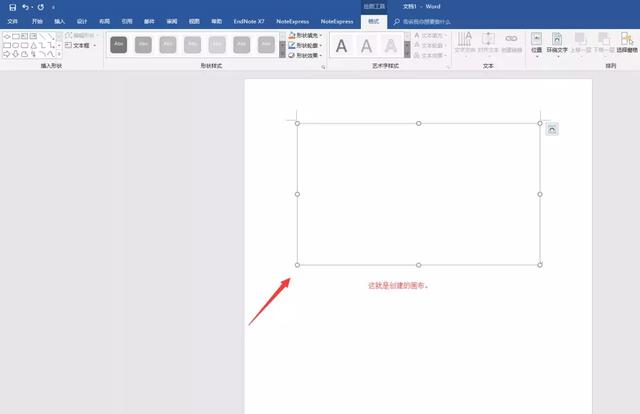
Task: Switch to the 开始 (Home) tab
Action: pos(37,21)
